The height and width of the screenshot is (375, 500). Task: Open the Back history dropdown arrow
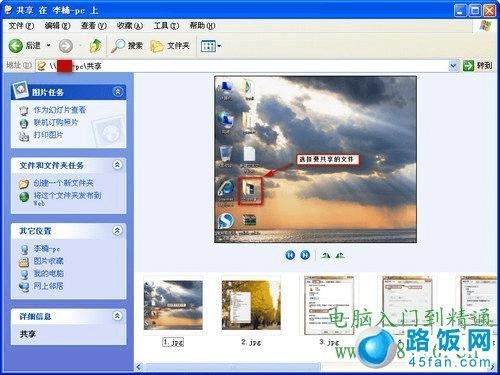click(x=48, y=45)
